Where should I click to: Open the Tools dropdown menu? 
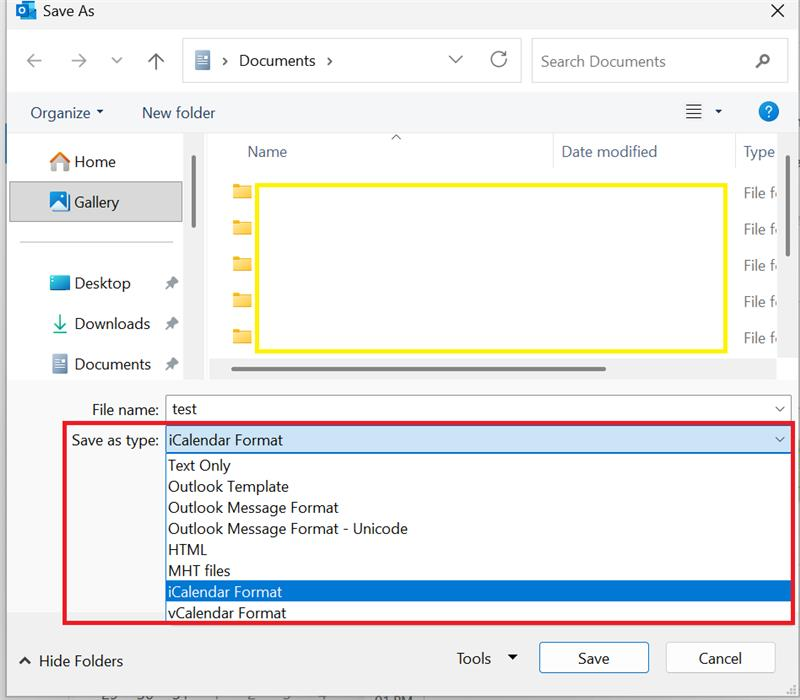(487, 658)
